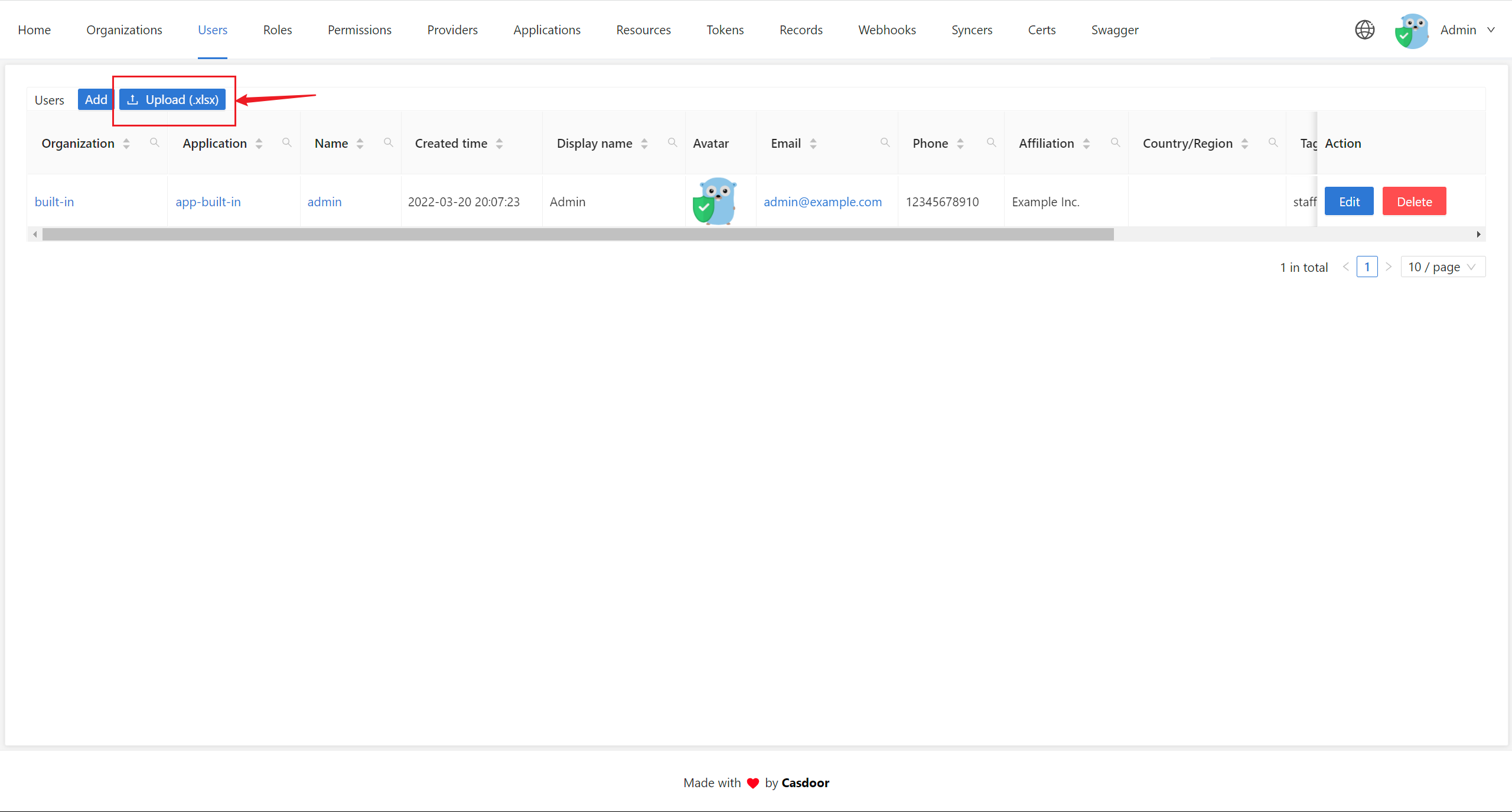
Task: Click the Upload (.xlsx) button
Action: click(172, 99)
